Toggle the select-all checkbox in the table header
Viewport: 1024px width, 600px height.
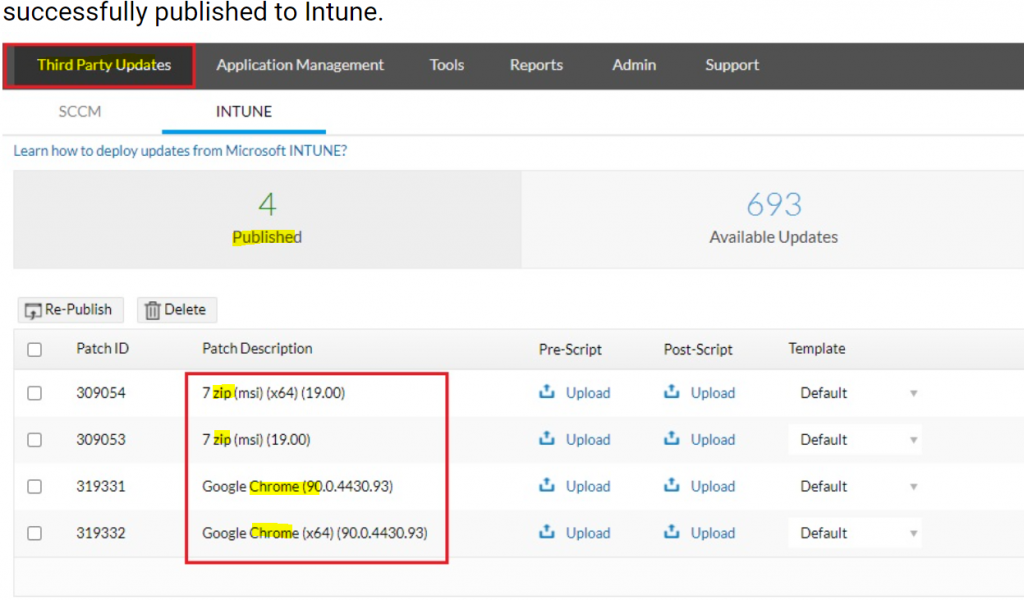coord(35,350)
